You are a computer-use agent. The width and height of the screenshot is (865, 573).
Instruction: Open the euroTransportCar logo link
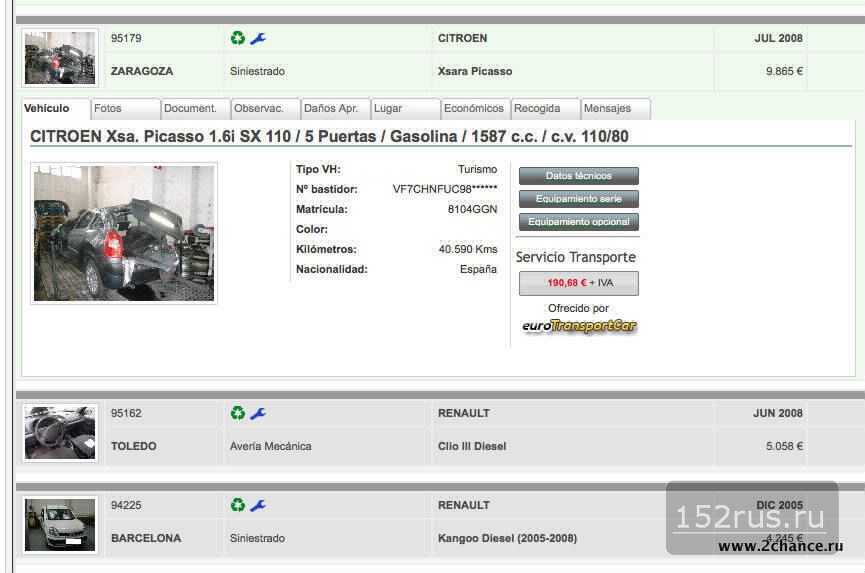(579, 326)
